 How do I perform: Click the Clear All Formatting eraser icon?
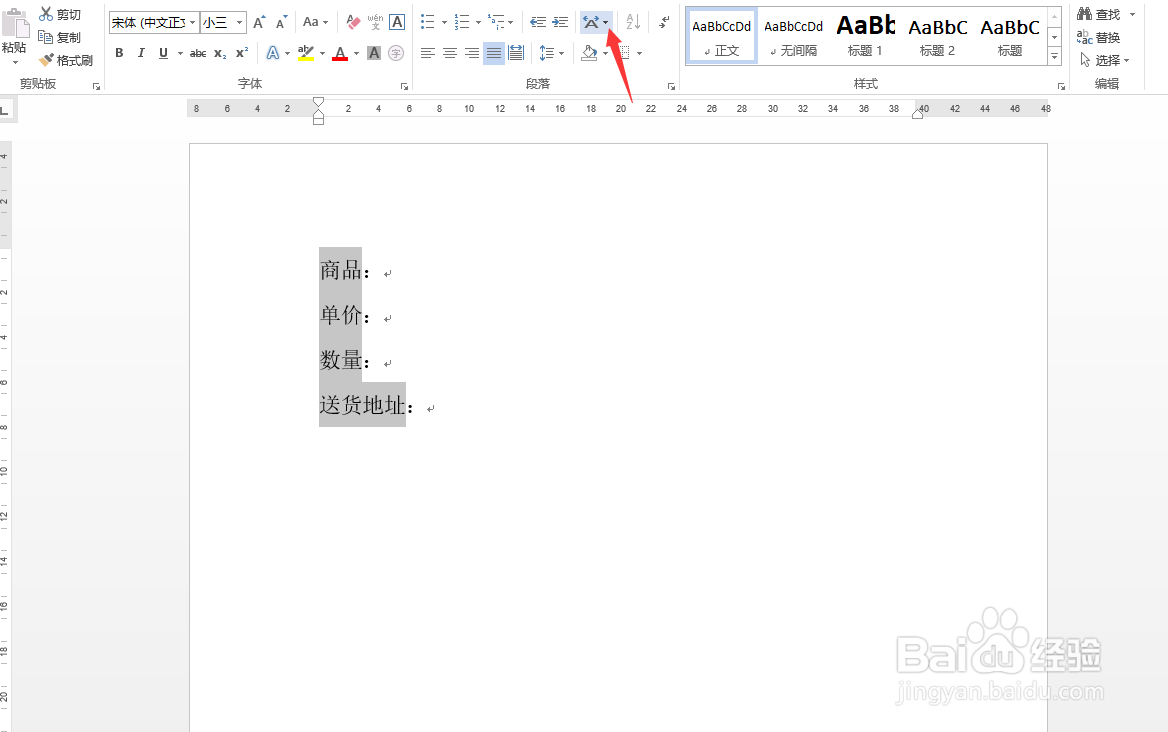coord(353,21)
